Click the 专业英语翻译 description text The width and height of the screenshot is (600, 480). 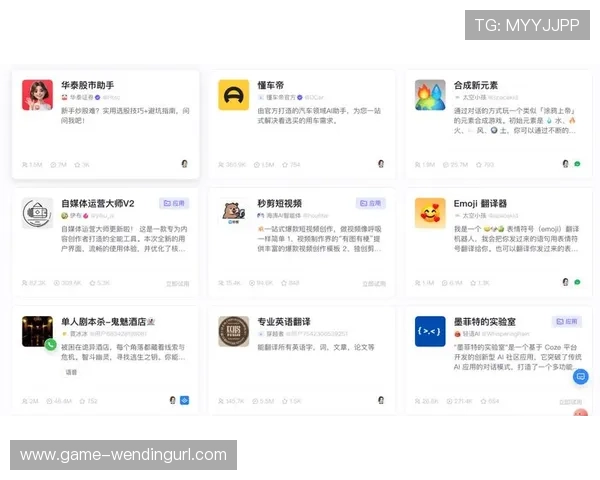tap(316, 347)
